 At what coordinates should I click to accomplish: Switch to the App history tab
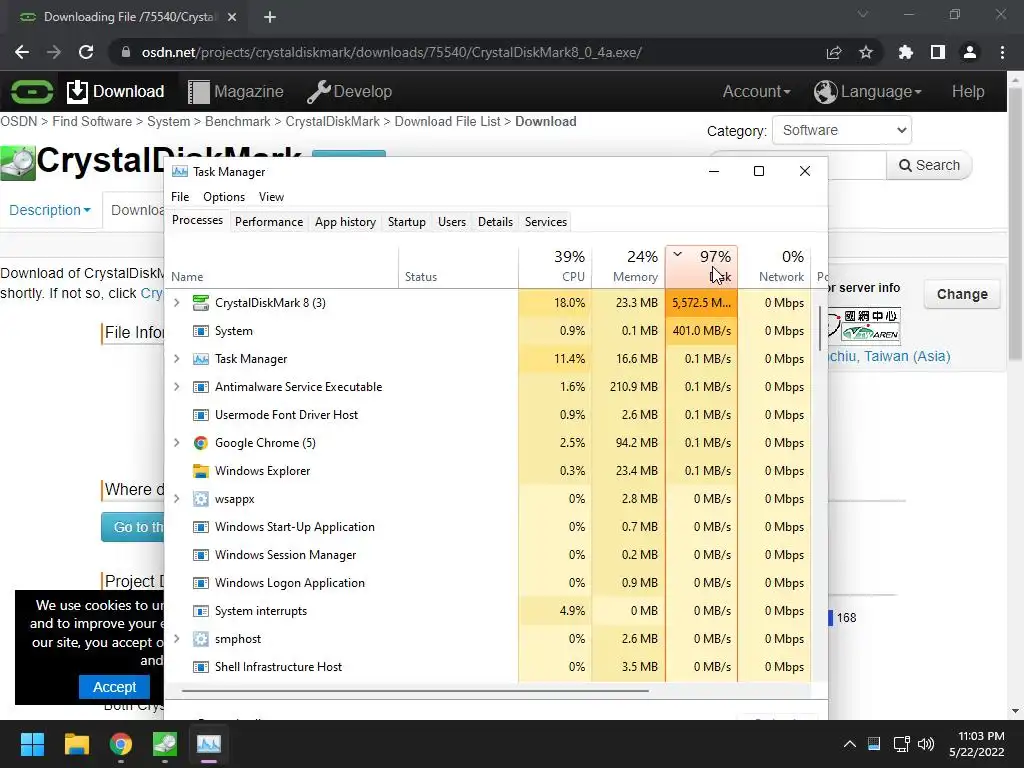(x=345, y=222)
